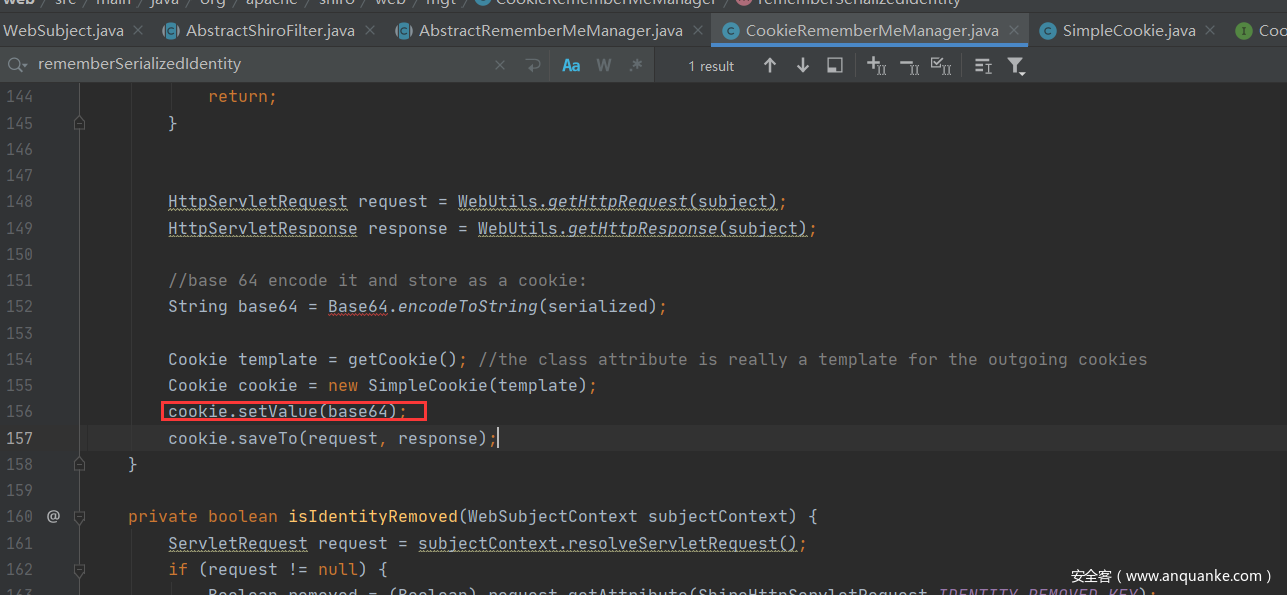
Task: Toggle Match Case (Aa) search option
Action: (x=571, y=66)
